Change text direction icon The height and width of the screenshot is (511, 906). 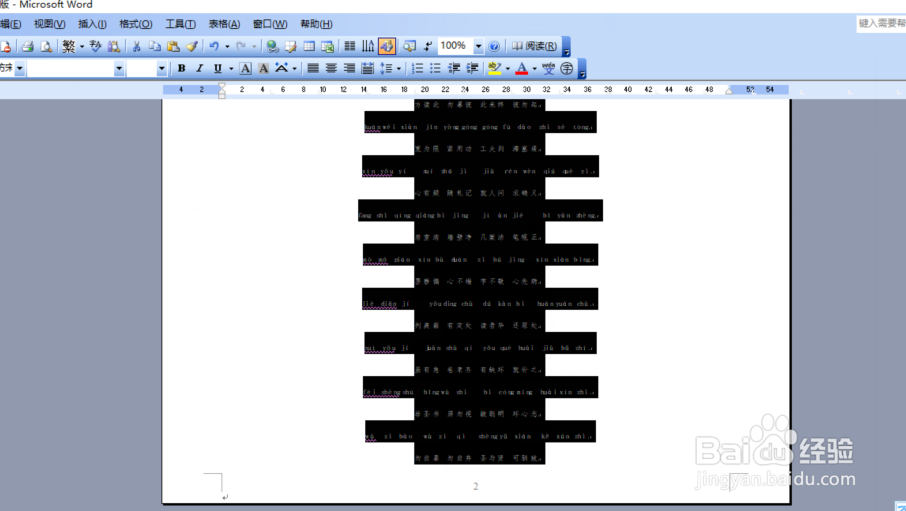(x=368, y=46)
